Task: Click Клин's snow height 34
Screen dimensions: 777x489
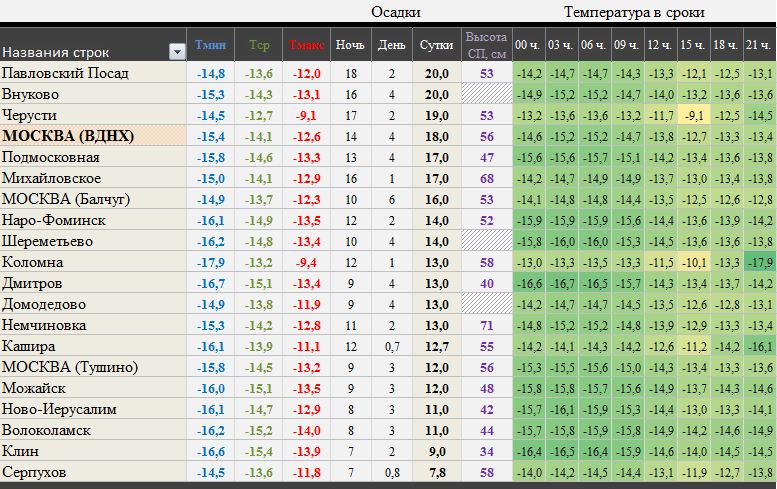Action: (487, 451)
